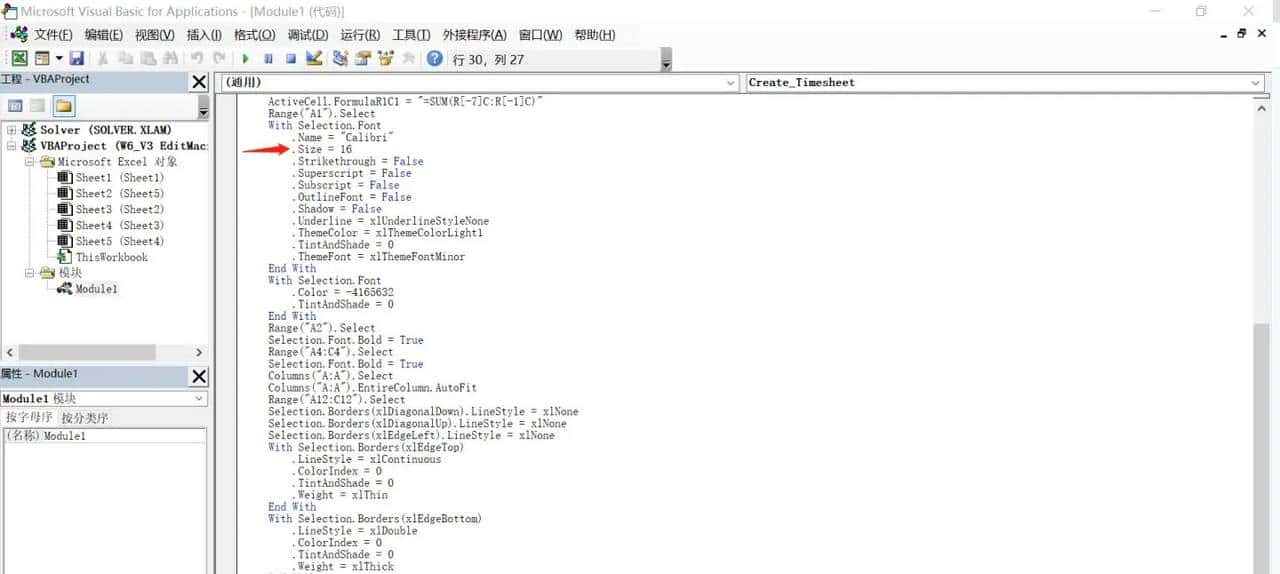Toggle Folders view in the project panel
Screen dimensions: 1280x574
tap(64, 106)
